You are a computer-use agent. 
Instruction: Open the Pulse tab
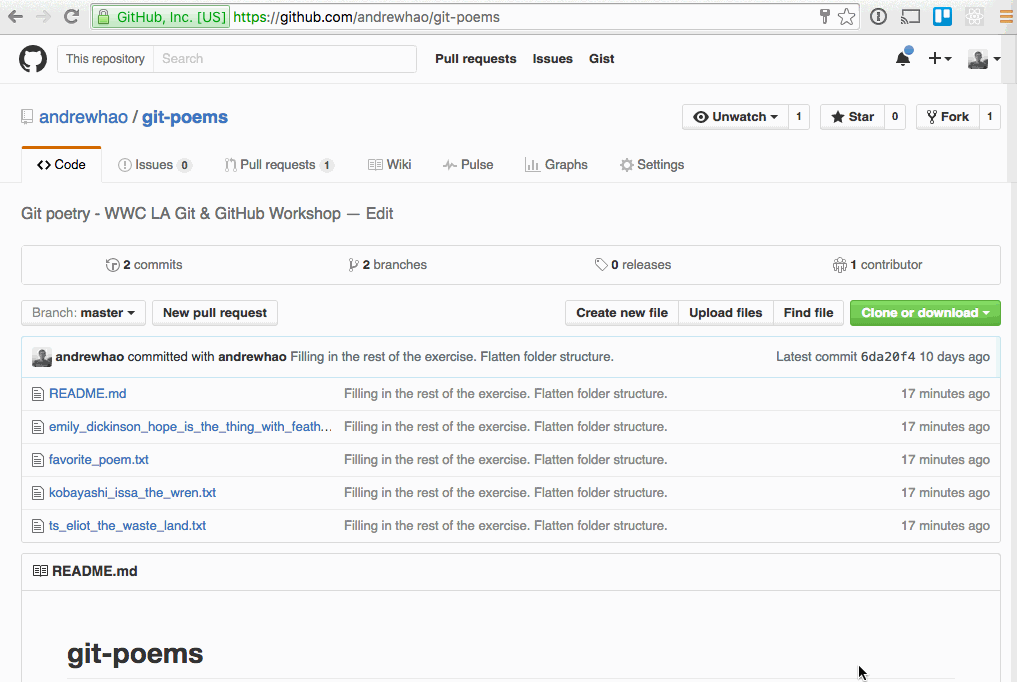pos(468,165)
